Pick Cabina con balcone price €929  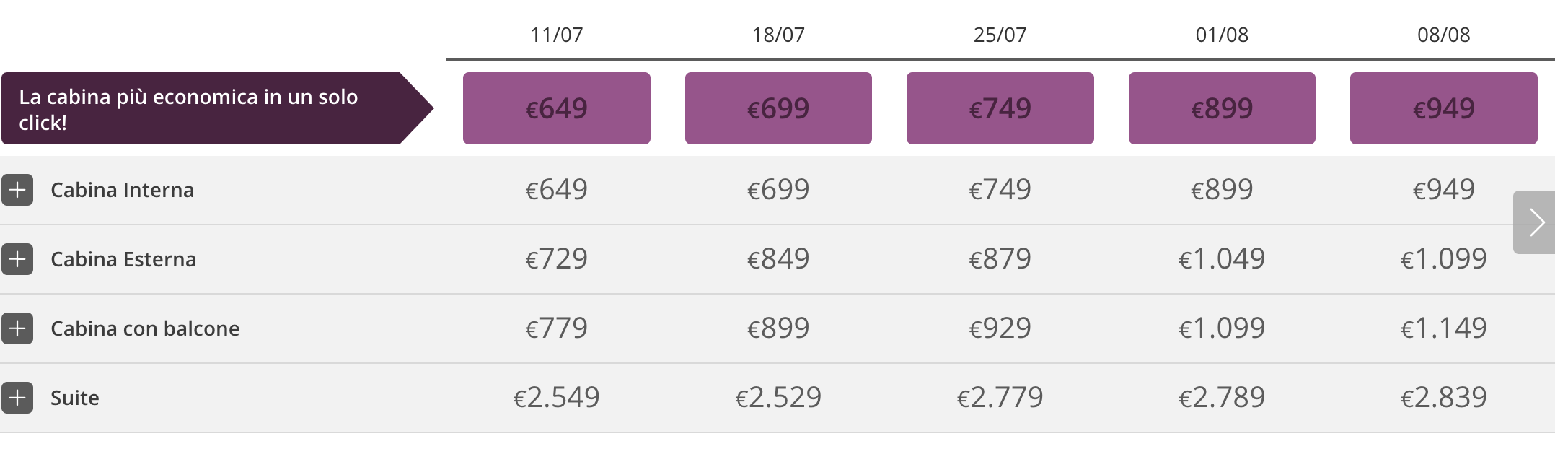(x=1000, y=328)
